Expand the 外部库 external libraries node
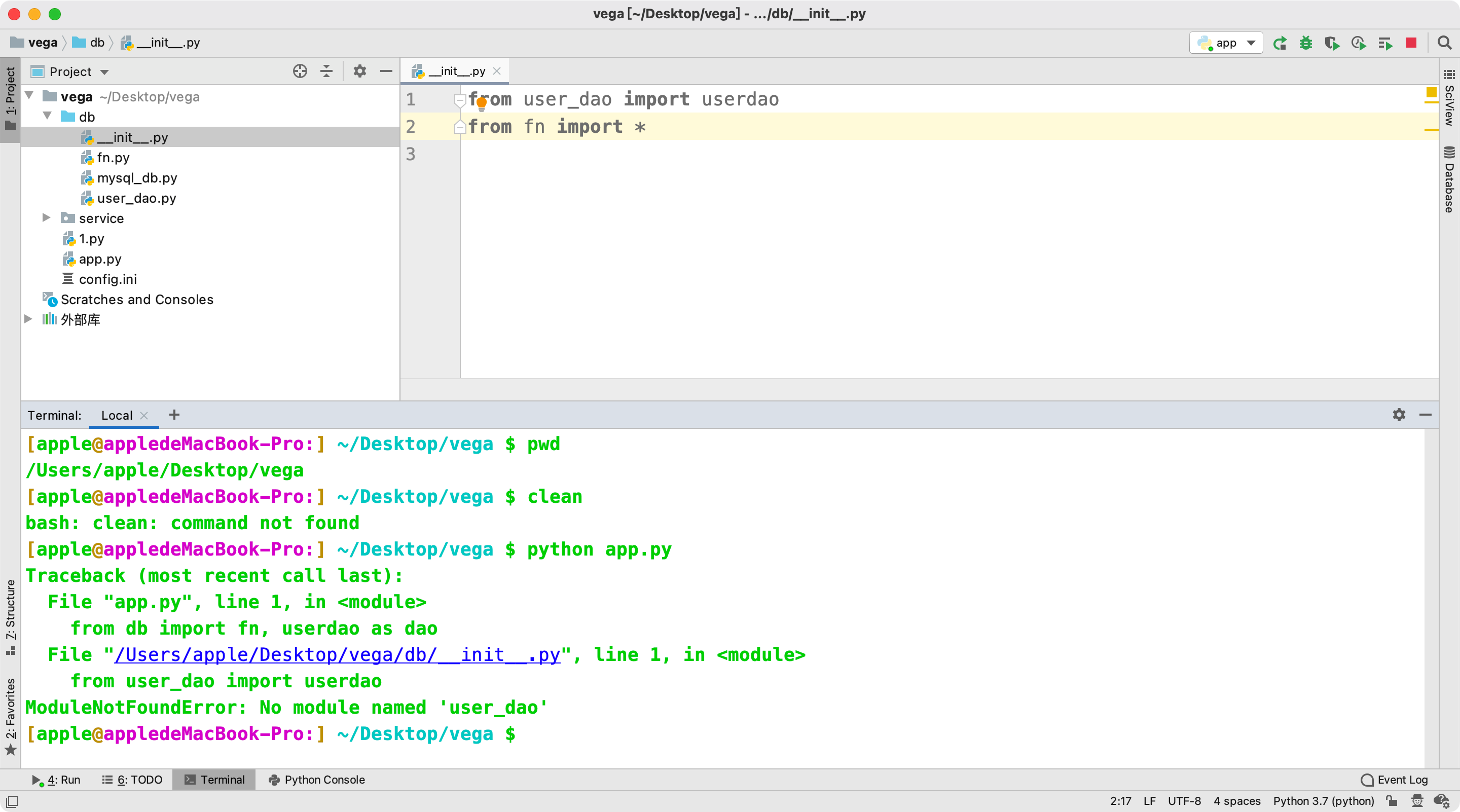 point(28,319)
